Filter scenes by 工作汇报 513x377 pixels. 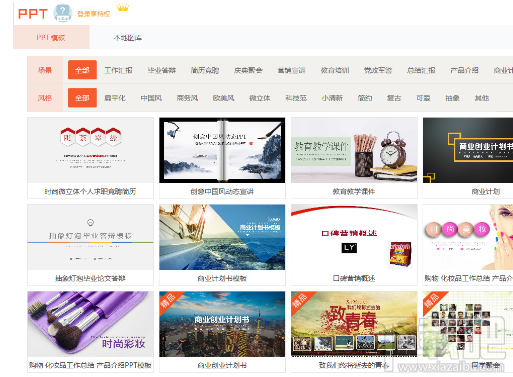tap(119, 70)
